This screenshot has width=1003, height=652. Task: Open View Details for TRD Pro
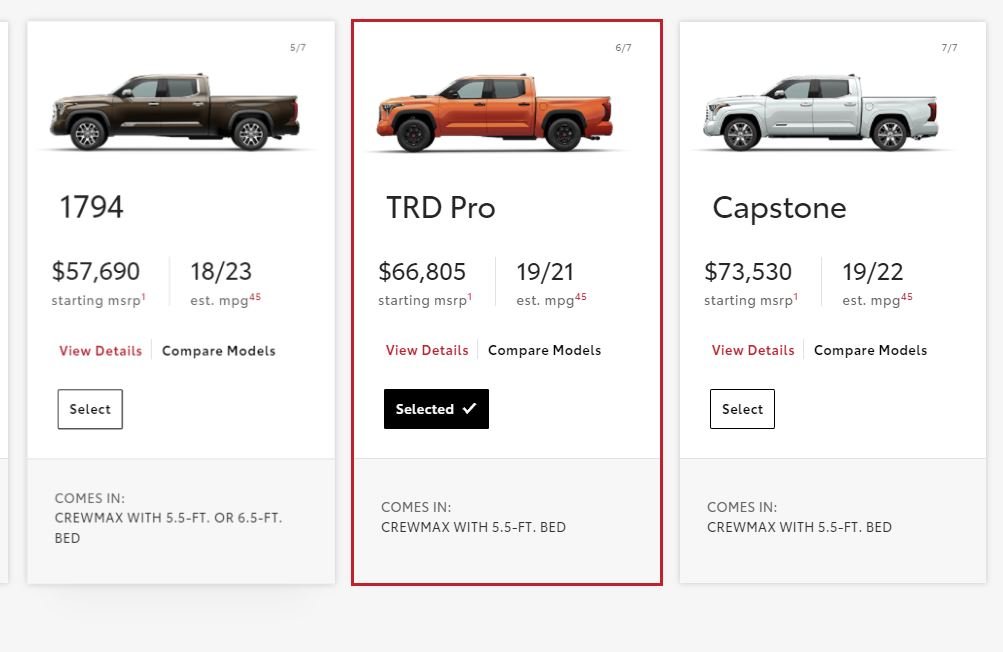tap(427, 350)
